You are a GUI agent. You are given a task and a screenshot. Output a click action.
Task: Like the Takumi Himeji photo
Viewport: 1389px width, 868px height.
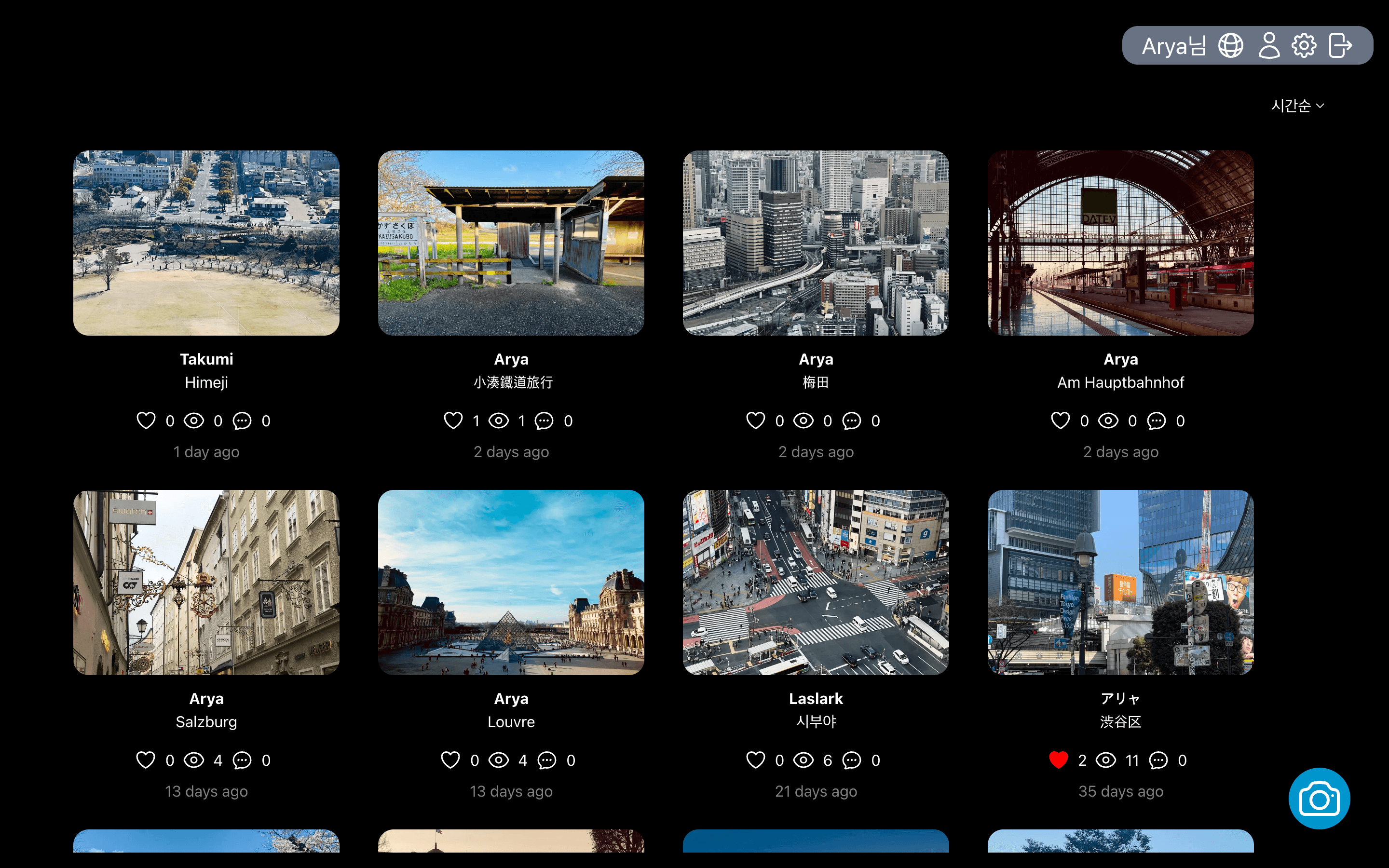[146, 420]
